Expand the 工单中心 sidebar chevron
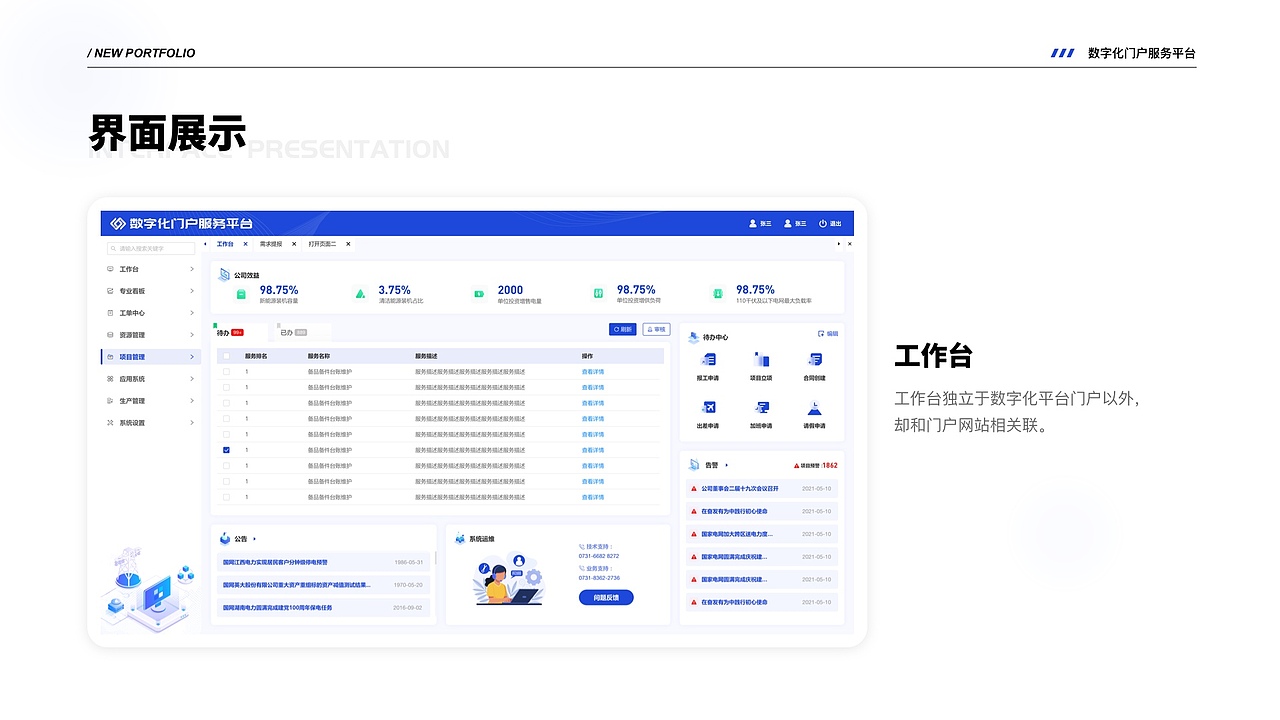This screenshot has width=1280, height=720. (x=192, y=313)
